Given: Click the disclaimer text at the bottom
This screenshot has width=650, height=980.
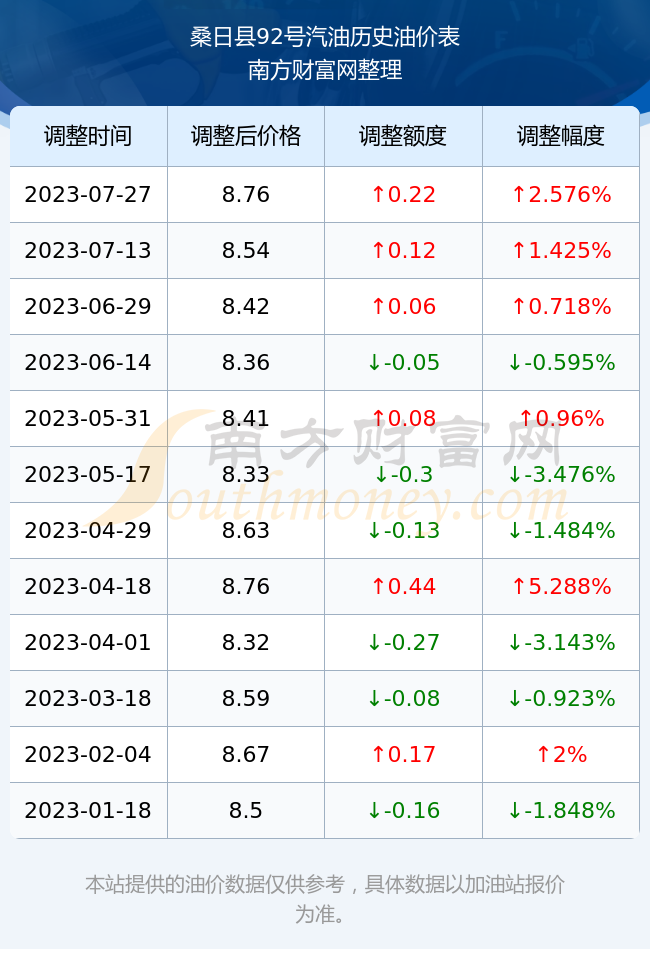Looking at the screenshot, I should [325, 899].
